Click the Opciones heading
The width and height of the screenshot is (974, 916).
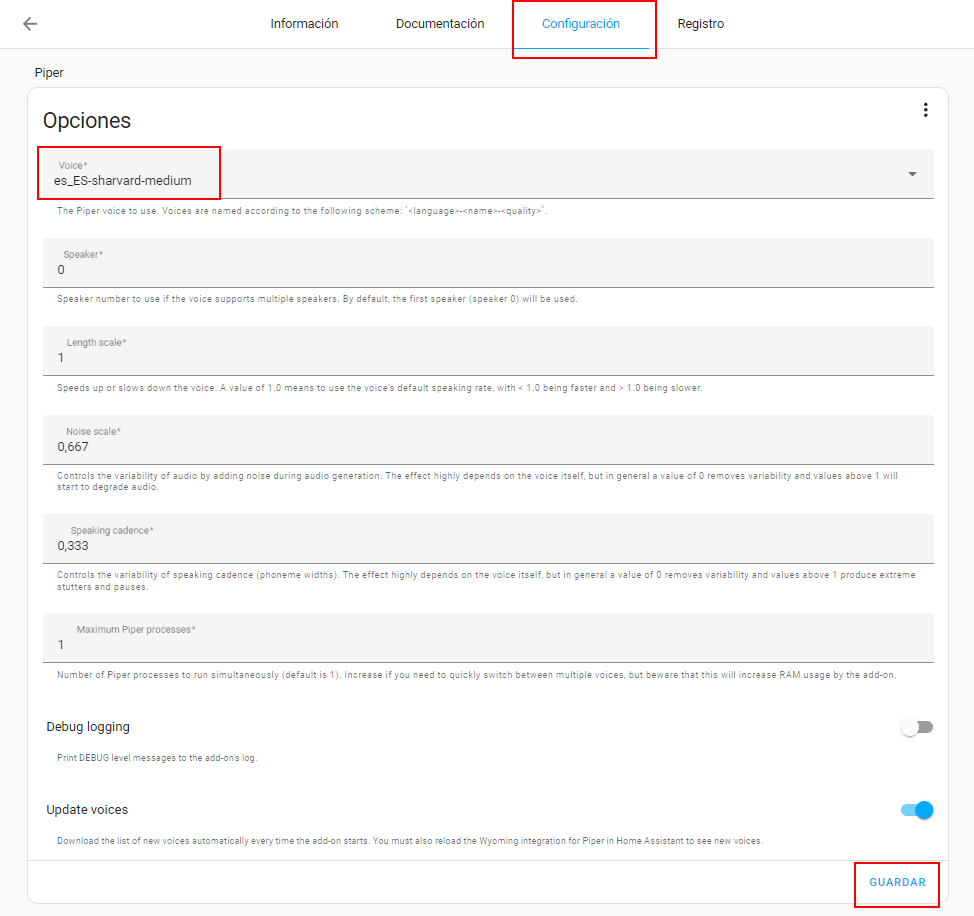coord(87,121)
